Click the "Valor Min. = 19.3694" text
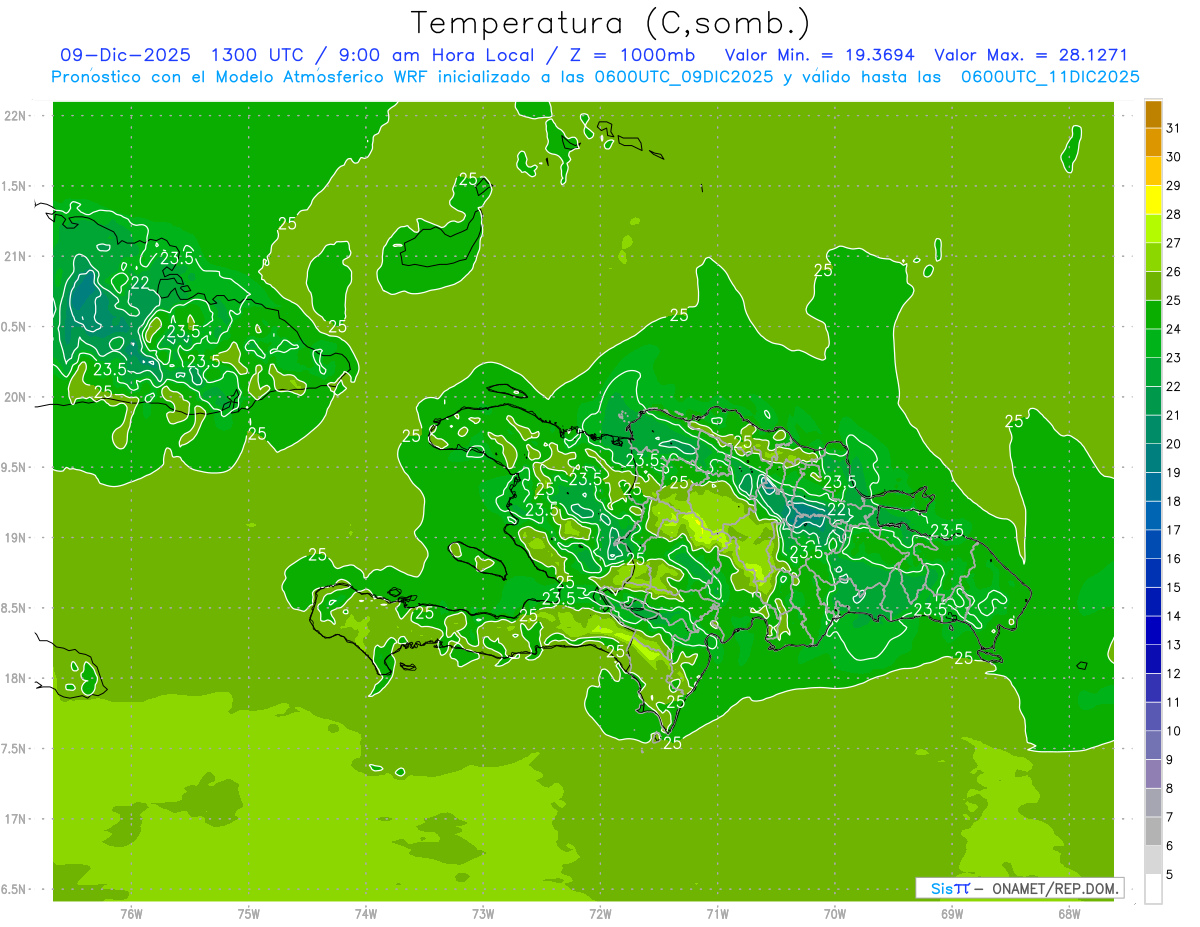Screen dimensions: 1200x927 (x=819, y=55)
